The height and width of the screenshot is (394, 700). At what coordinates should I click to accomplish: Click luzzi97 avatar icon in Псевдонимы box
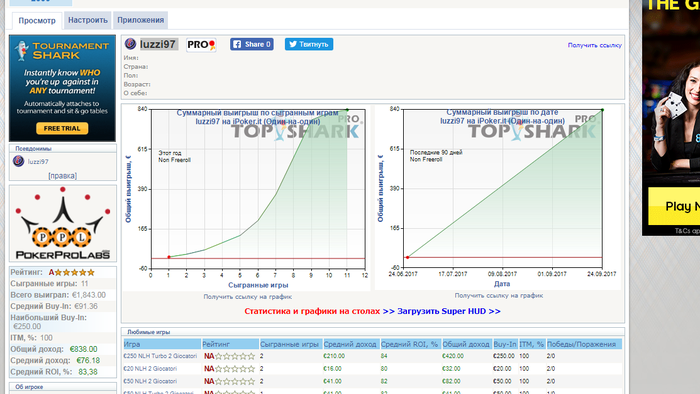18,161
